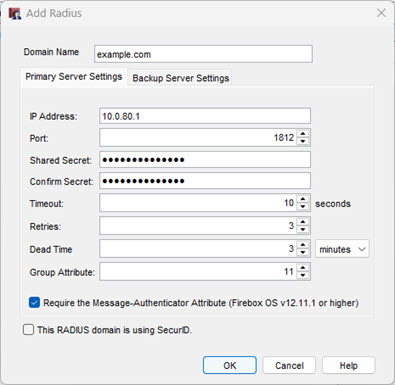Open the Dead Time minutes unit dropdown
Image resolution: width=395 pixels, height=385 pixels.
[342, 249]
